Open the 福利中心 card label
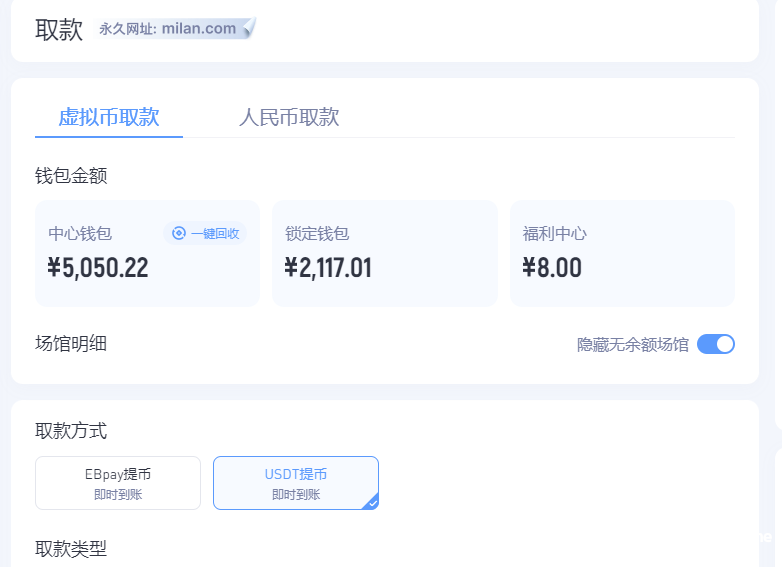The width and height of the screenshot is (782, 567). 555,234
